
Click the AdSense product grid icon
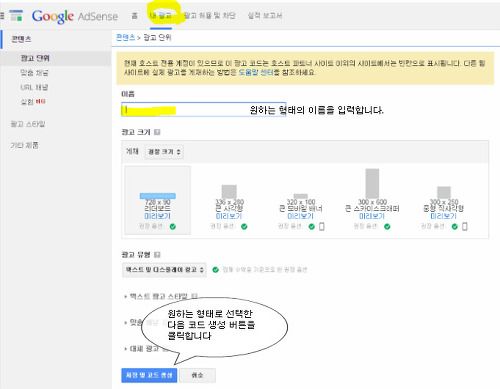click(16, 15)
